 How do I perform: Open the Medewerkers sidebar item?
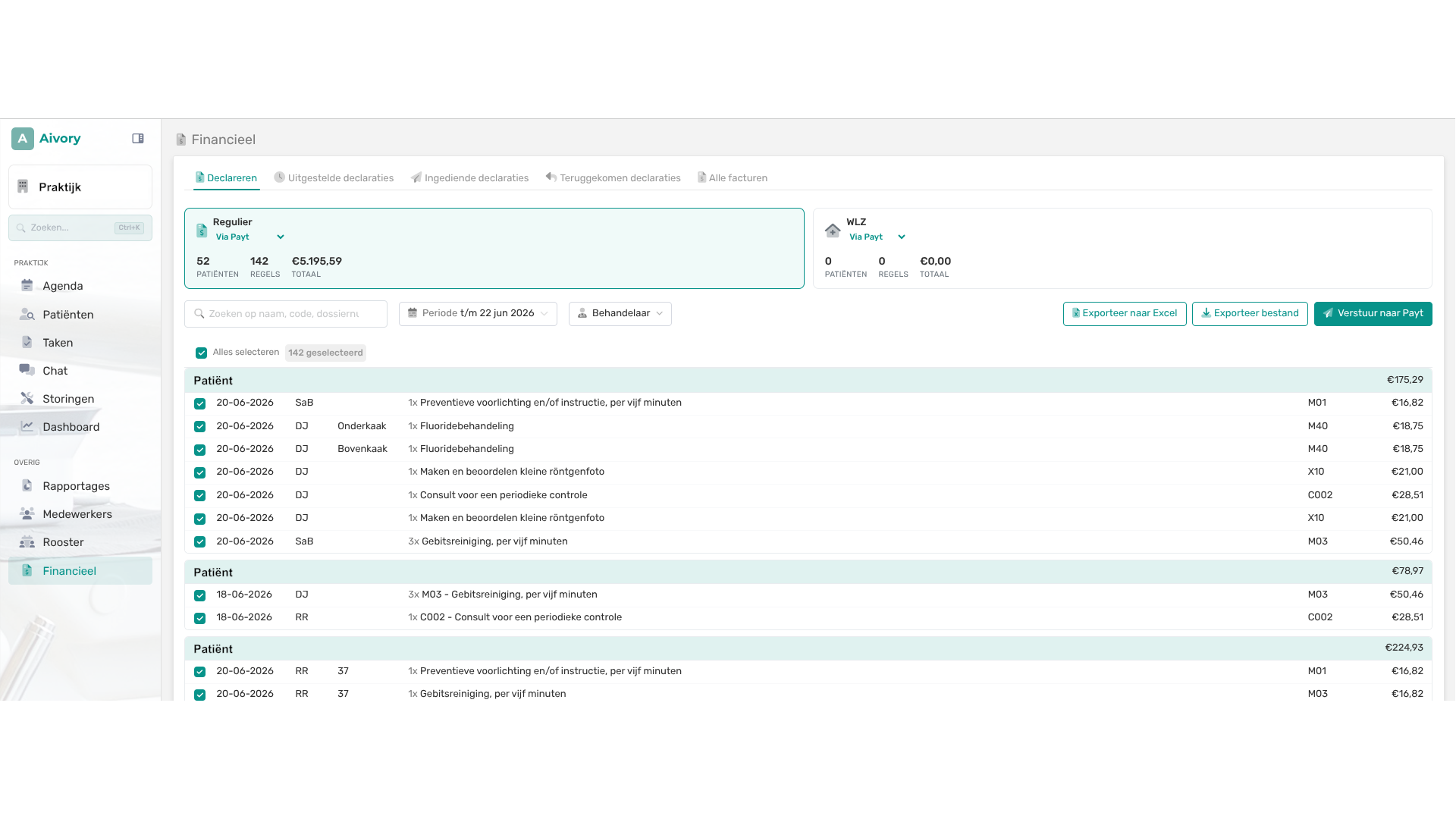pos(80,513)
